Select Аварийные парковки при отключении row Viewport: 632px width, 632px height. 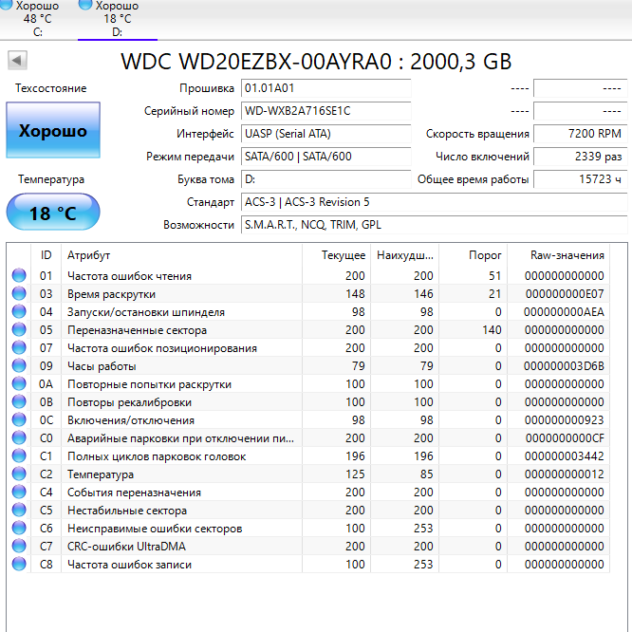pos(308,438)
